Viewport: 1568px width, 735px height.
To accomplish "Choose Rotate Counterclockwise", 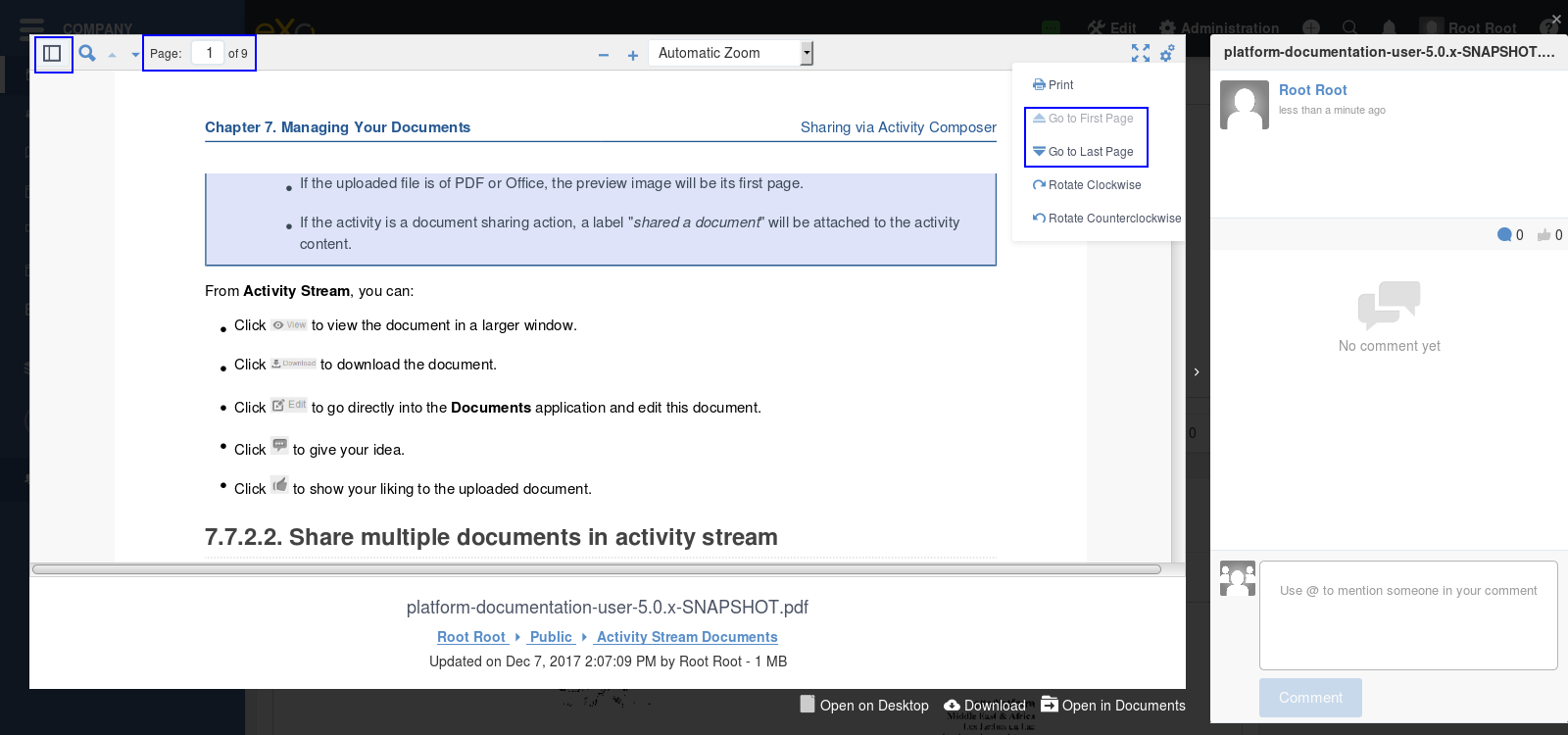I will coord(1107,219).
